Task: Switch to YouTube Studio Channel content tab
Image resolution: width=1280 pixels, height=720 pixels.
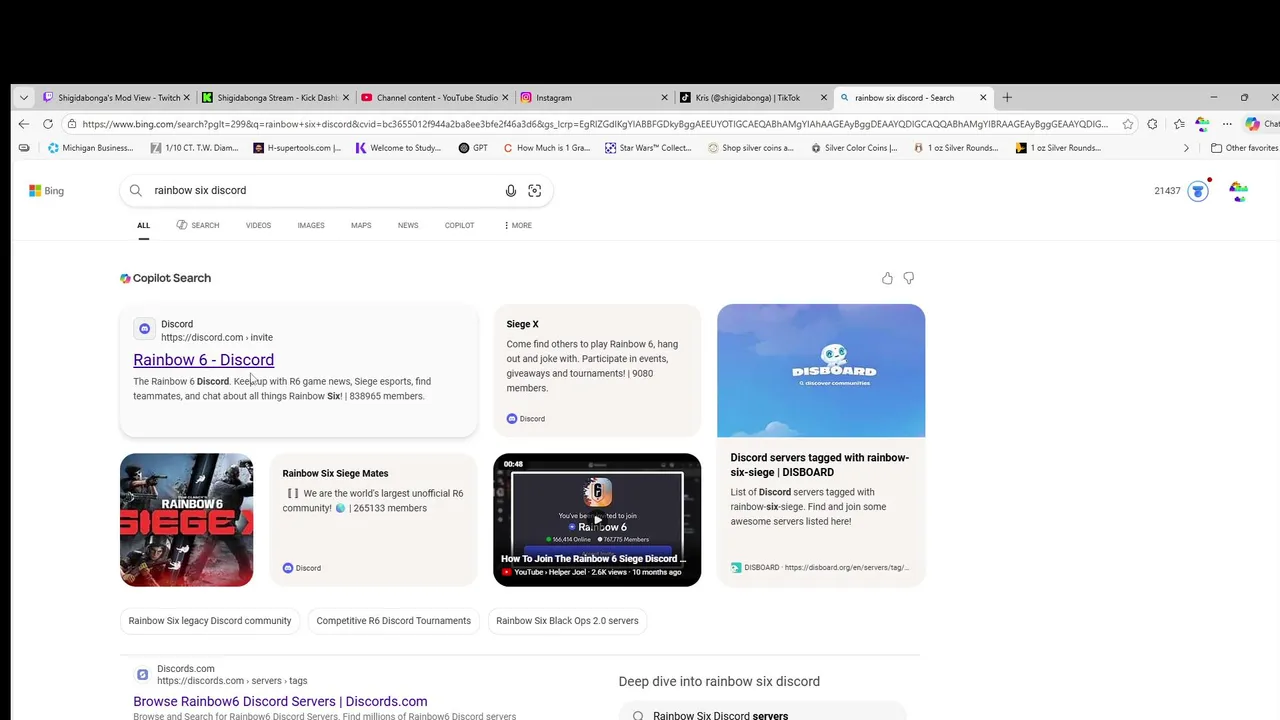Action: [434, 98]
